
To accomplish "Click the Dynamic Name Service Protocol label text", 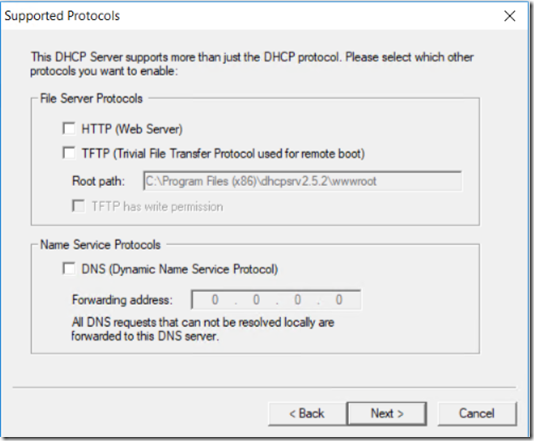I will coord(179,269).
